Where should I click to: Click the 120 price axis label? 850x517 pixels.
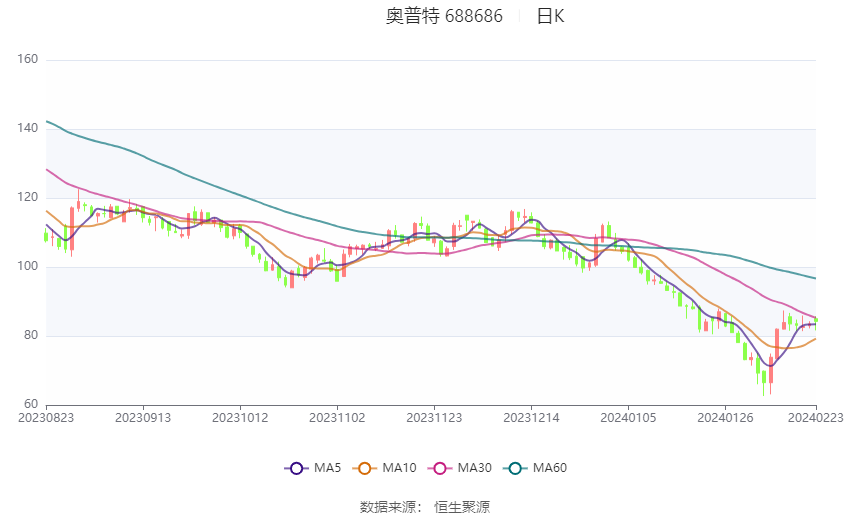pyautogui.click(x=28, y=197)
